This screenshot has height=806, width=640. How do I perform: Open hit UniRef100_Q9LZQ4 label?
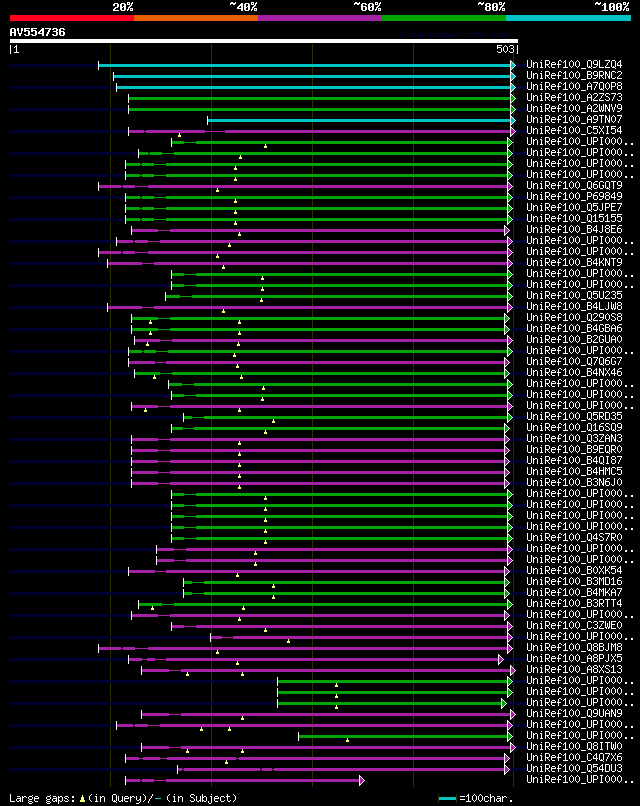coord(574,64)
